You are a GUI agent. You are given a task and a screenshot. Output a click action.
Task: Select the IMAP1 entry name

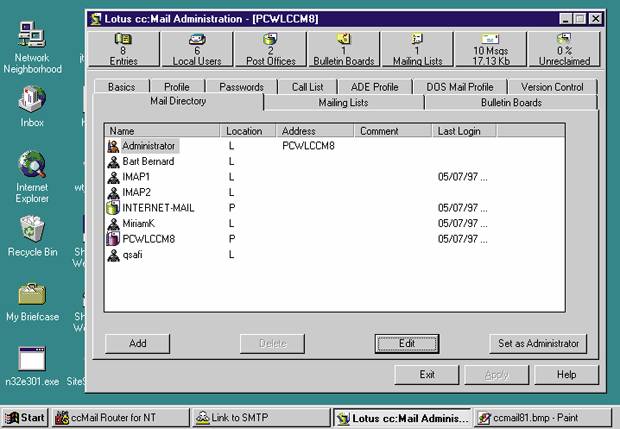pos(136,177)
